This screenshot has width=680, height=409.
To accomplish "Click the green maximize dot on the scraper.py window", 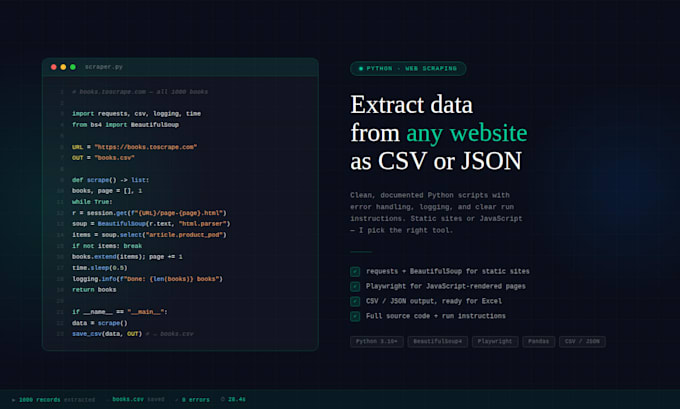I will (x=73, y=67).
